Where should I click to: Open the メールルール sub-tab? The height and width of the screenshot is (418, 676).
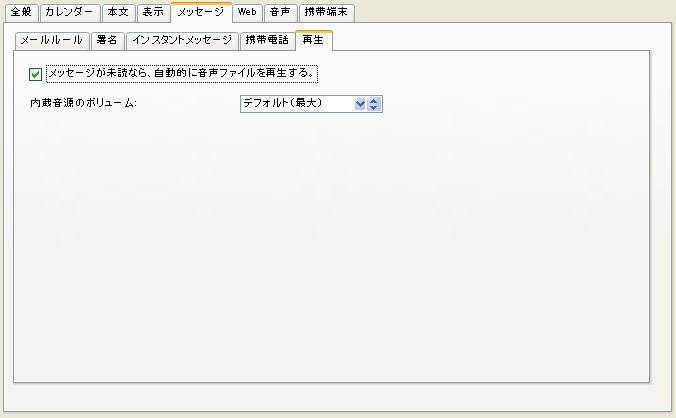[x=52, y=41]
